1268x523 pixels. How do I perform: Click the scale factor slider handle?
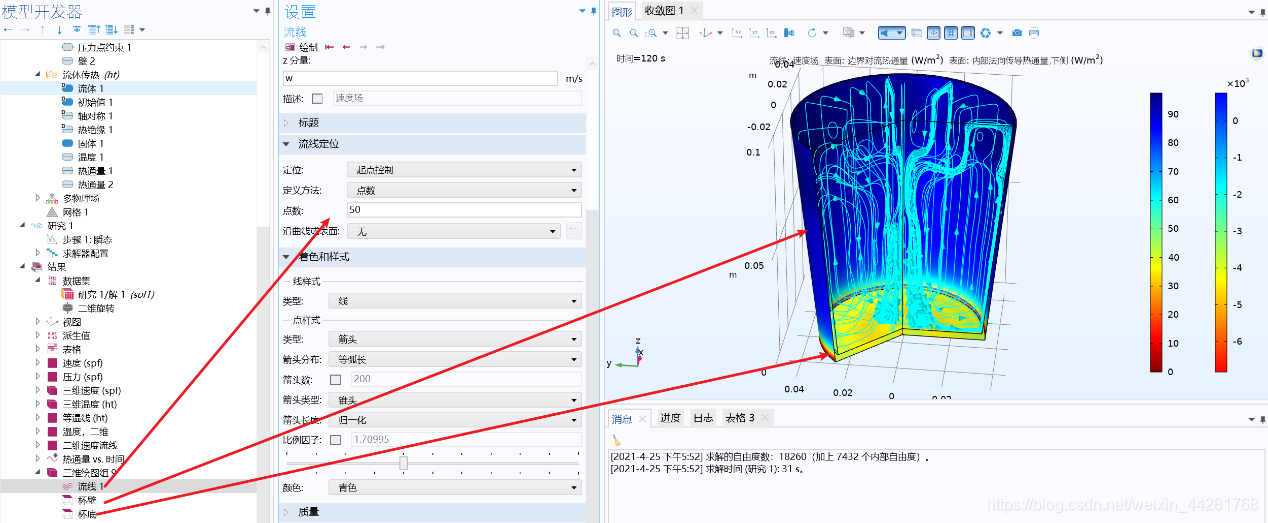tap(404, 462)
